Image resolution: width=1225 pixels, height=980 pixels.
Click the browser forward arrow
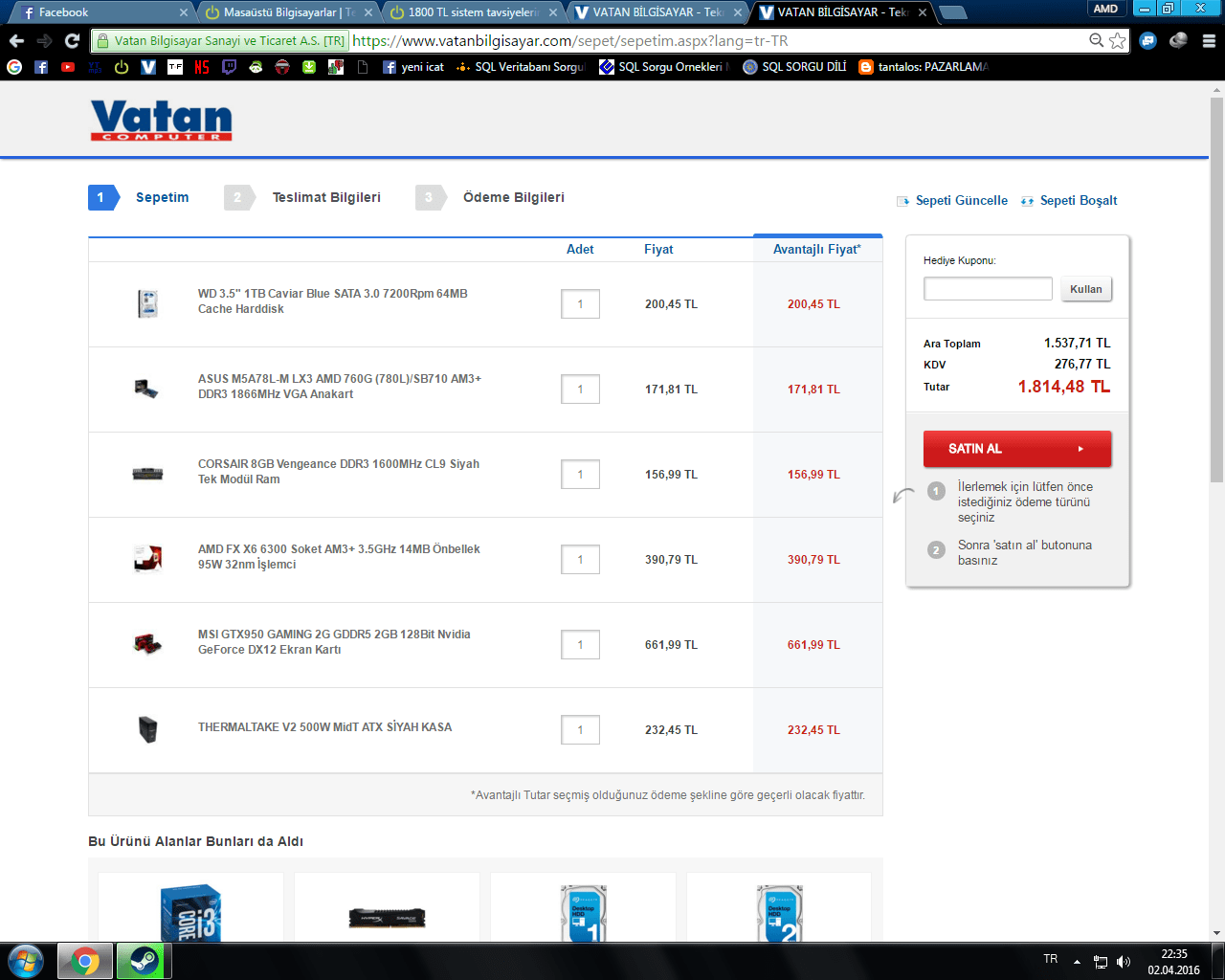pos(44,41)
